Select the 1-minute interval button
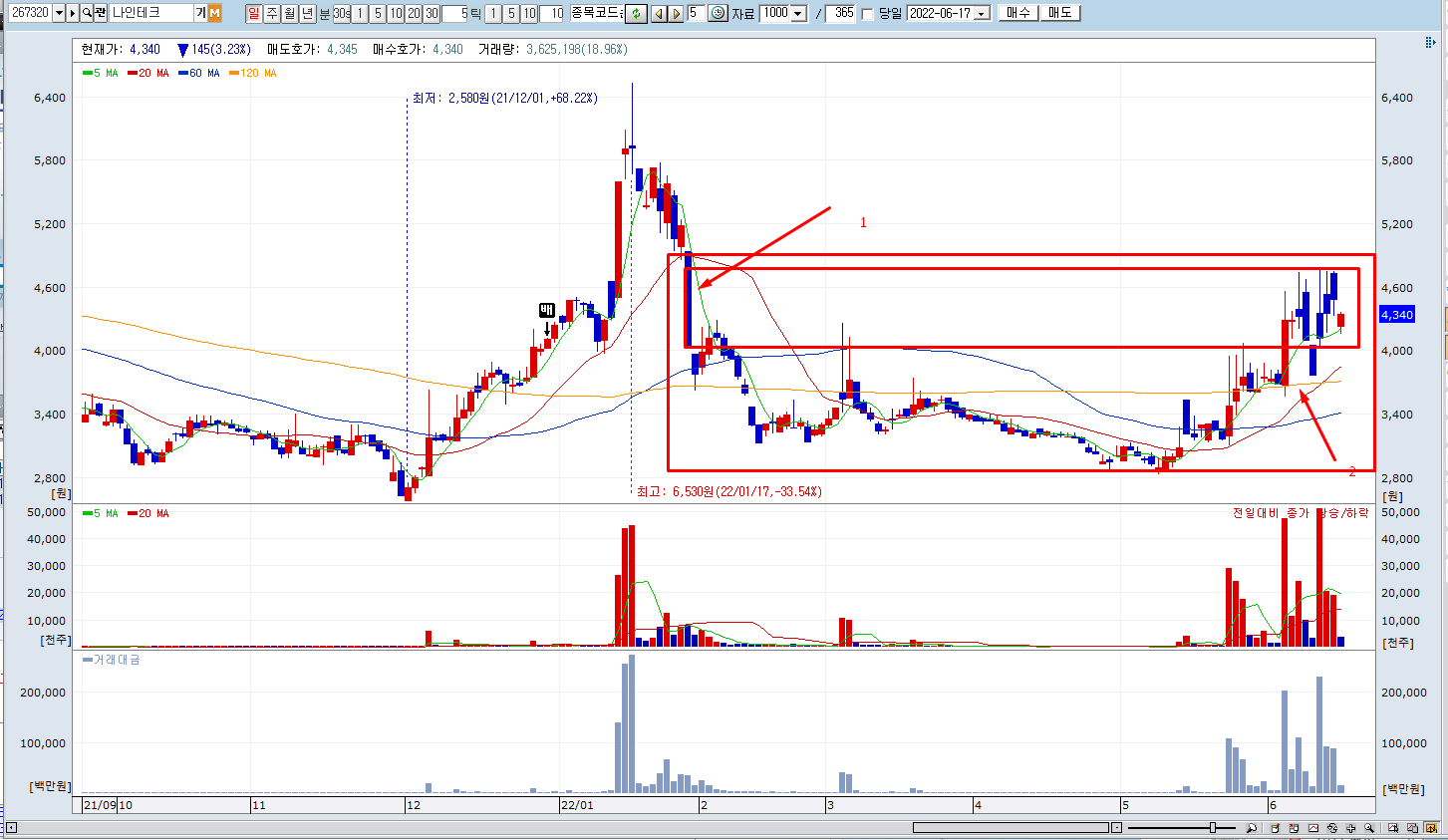Viewport: 1448px width, 840px height. point(361,13)
